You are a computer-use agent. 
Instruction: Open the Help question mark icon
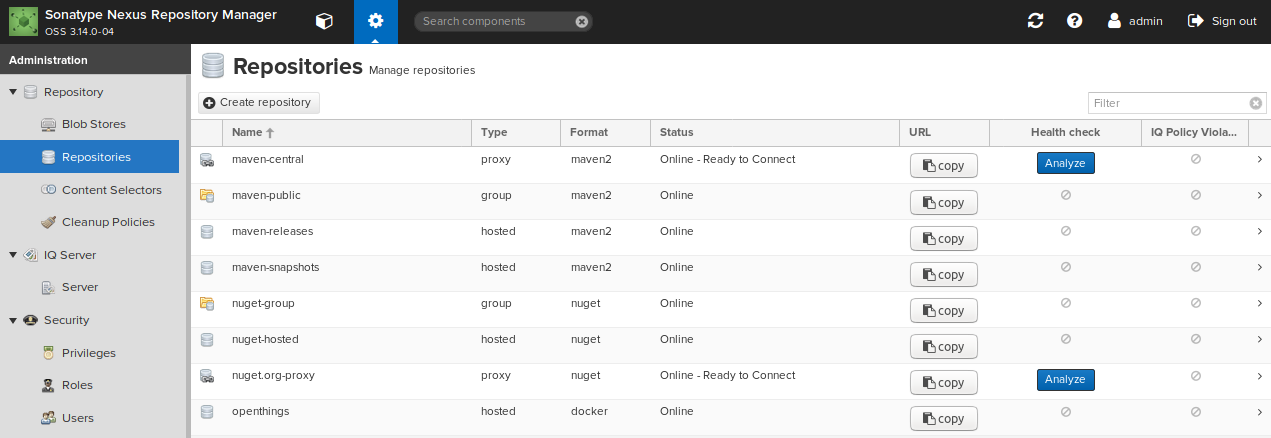click(x=1074, y=21)
